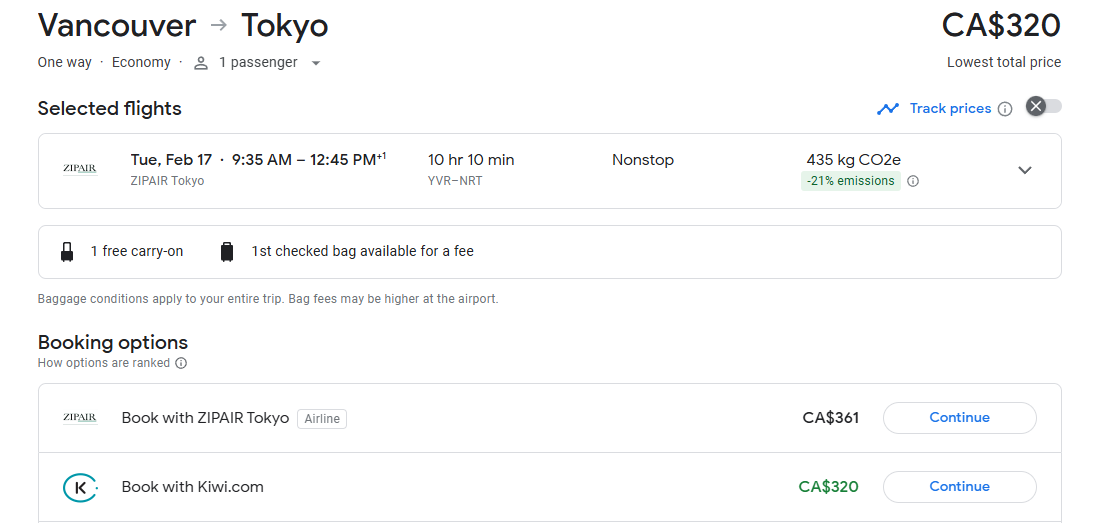Click 'Lowest total price' label
Viewport: 1113px width, 523px height.
(1004, 62)
